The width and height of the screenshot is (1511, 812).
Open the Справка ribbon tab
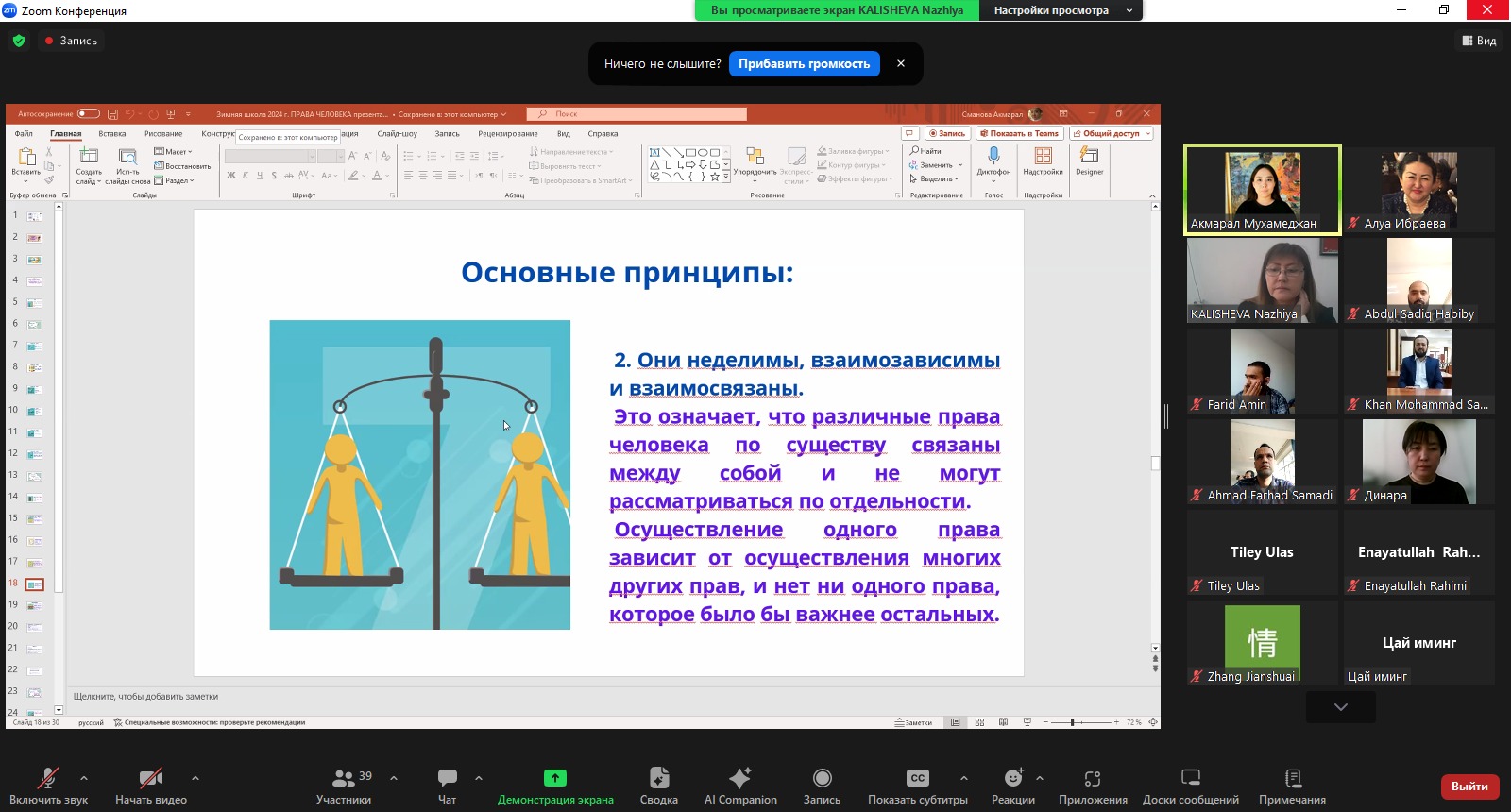coord(603,134)
